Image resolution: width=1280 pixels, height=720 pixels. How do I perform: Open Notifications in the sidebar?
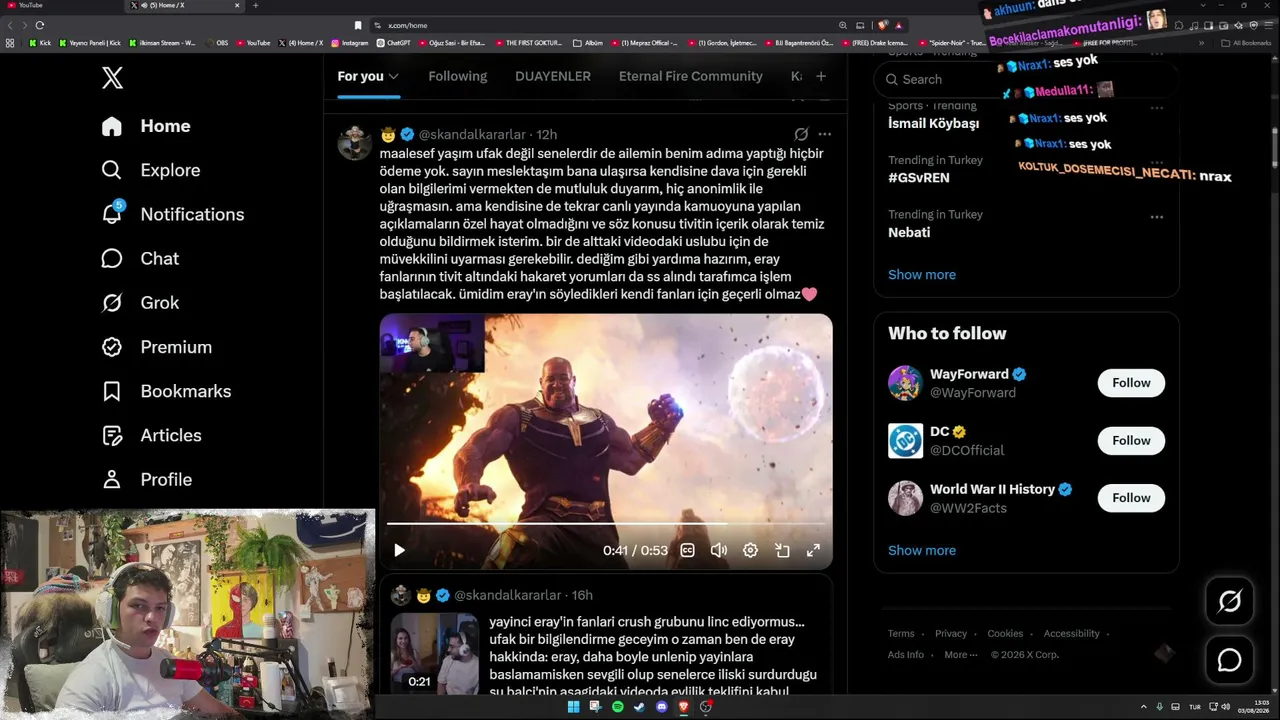173,214
